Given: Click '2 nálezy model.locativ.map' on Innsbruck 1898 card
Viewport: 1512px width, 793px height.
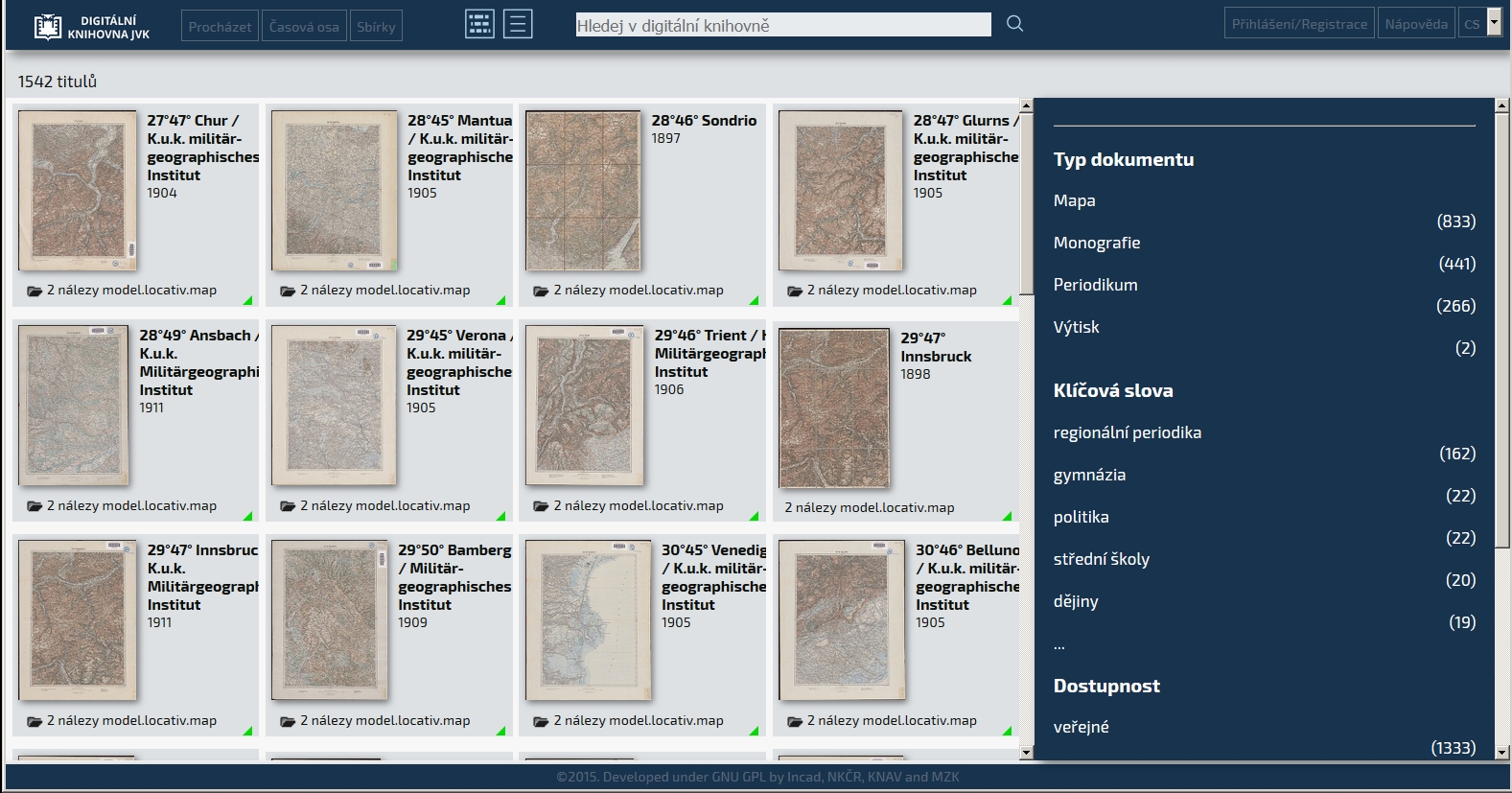Looking at the screenshot, I should (870, 508).
